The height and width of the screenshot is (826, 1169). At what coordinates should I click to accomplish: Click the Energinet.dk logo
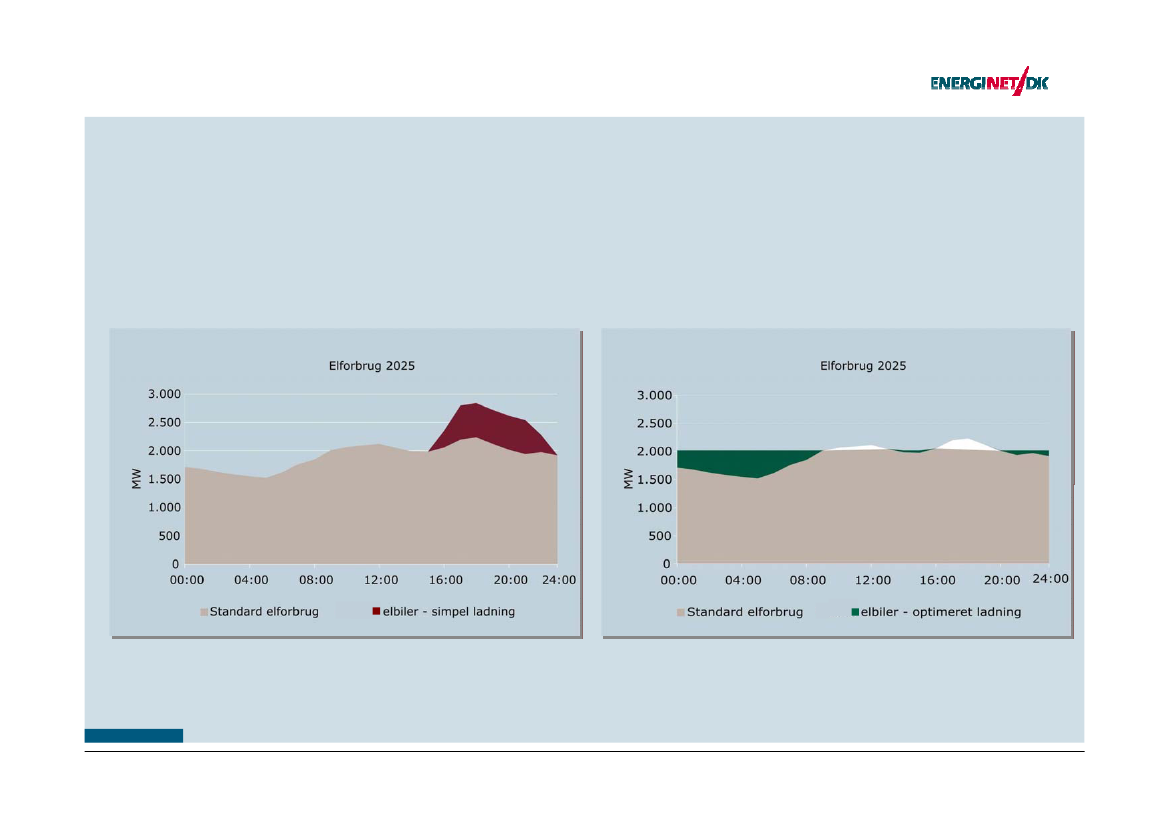pos(989,85)
